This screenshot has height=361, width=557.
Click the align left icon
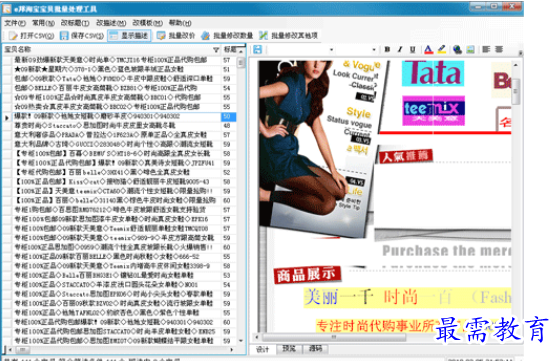(x=486, y=49)
